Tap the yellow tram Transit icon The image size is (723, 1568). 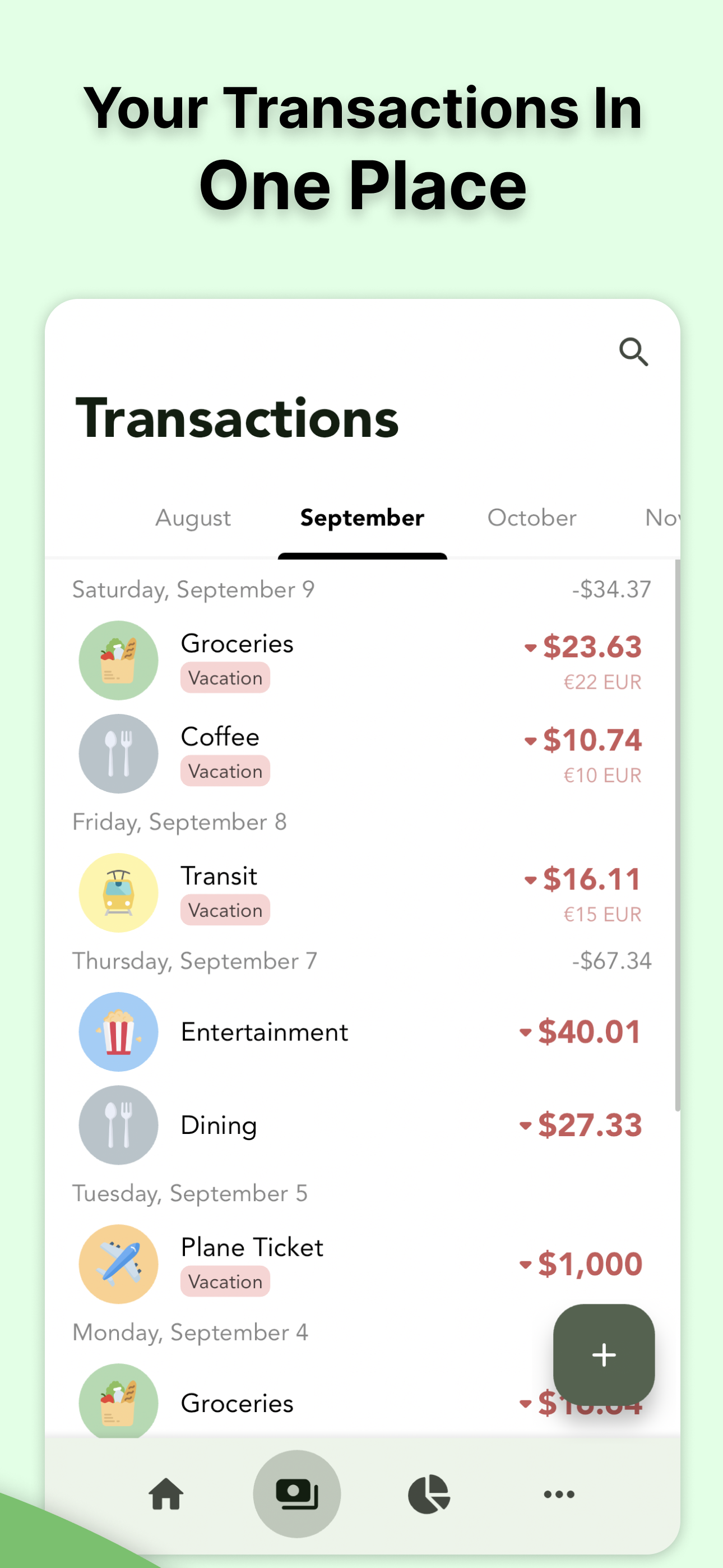(x=119, y=892)
